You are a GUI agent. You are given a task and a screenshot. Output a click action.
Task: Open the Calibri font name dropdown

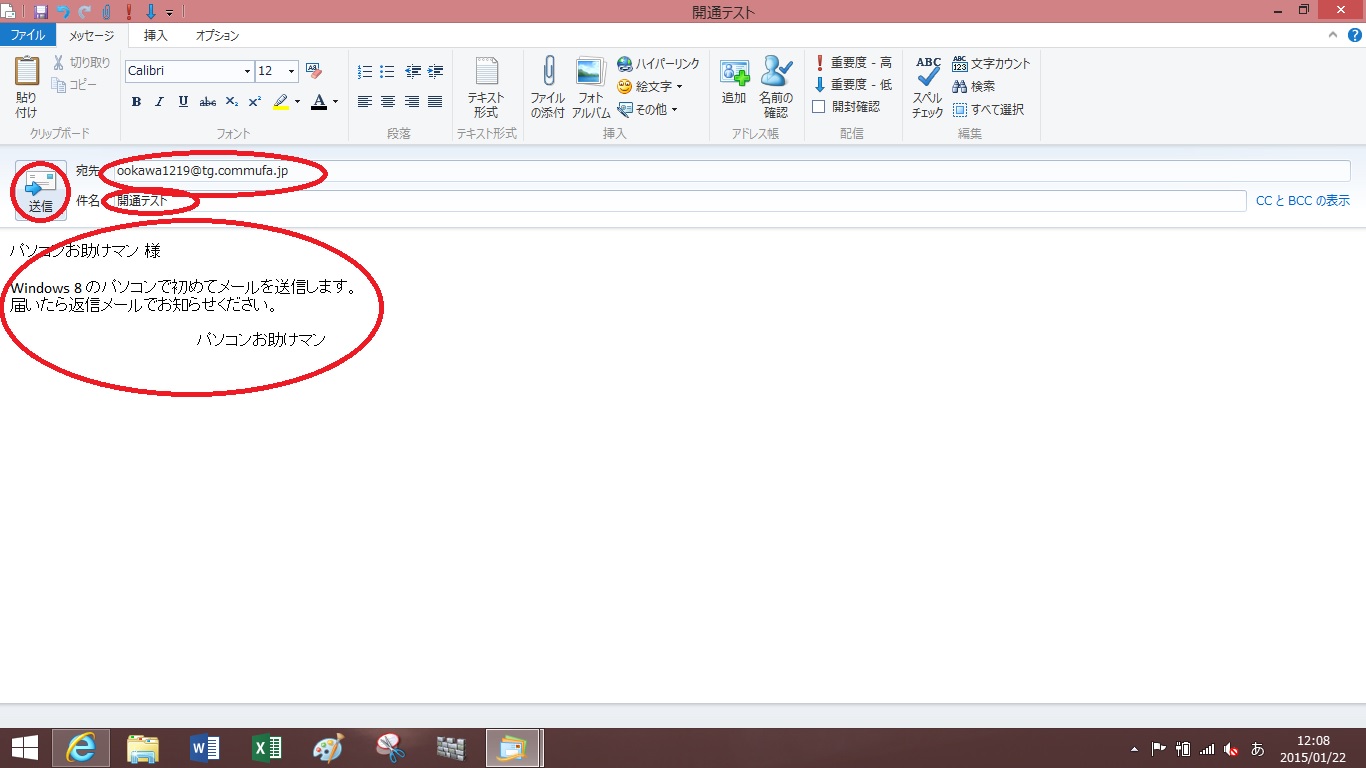tap(247, 71)
